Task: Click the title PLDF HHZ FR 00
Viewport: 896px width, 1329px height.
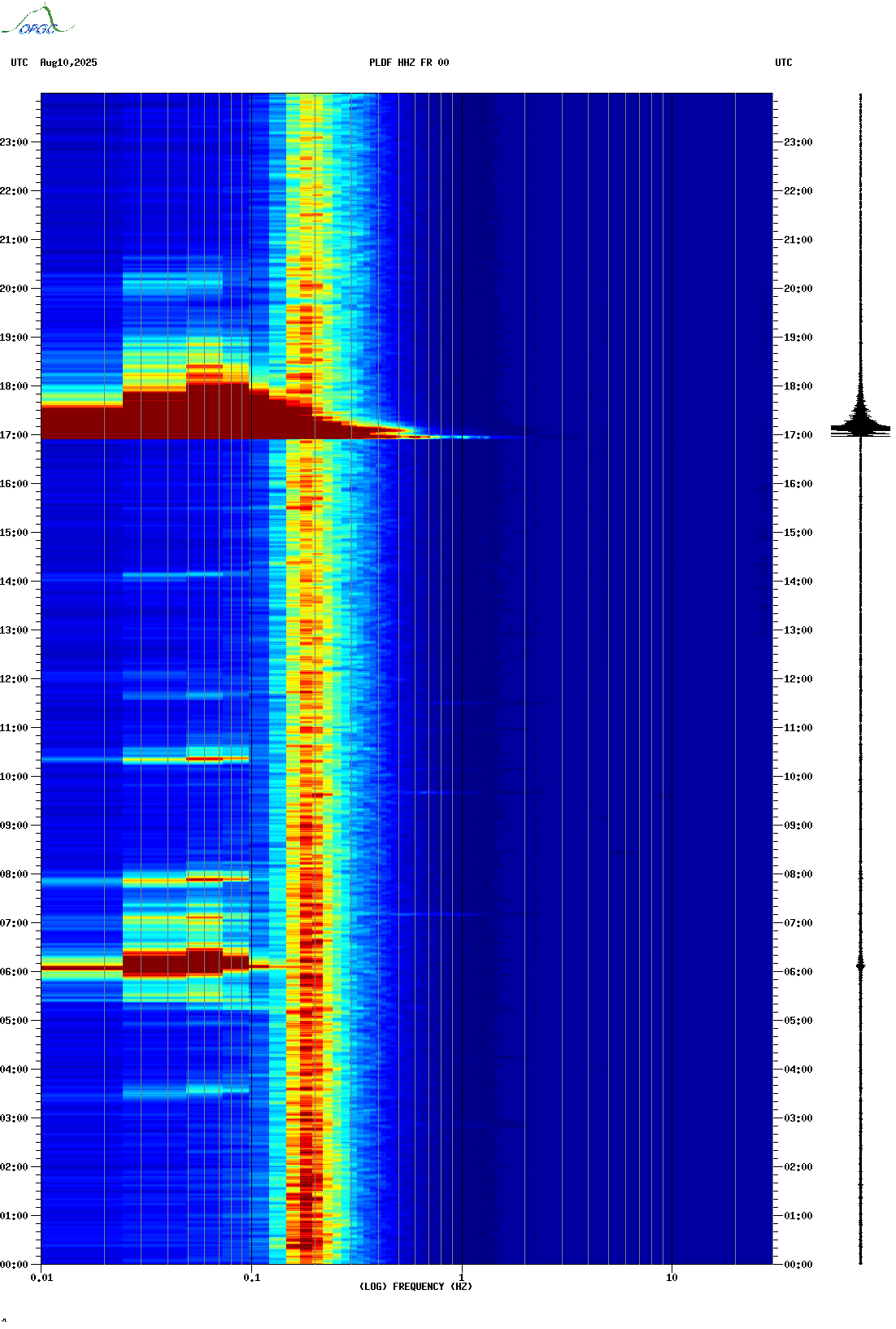Action: (409, 63)
